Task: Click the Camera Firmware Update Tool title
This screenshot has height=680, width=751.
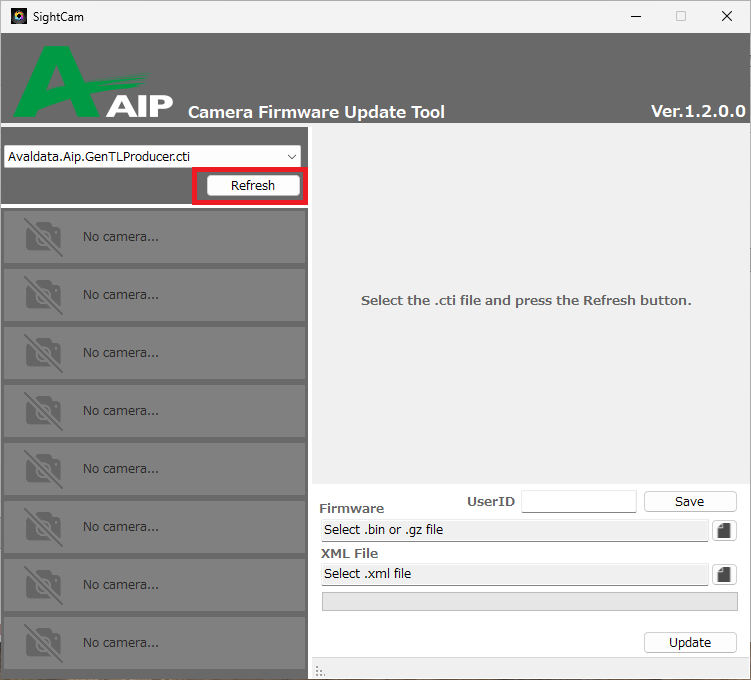Action: pos(316,112)
